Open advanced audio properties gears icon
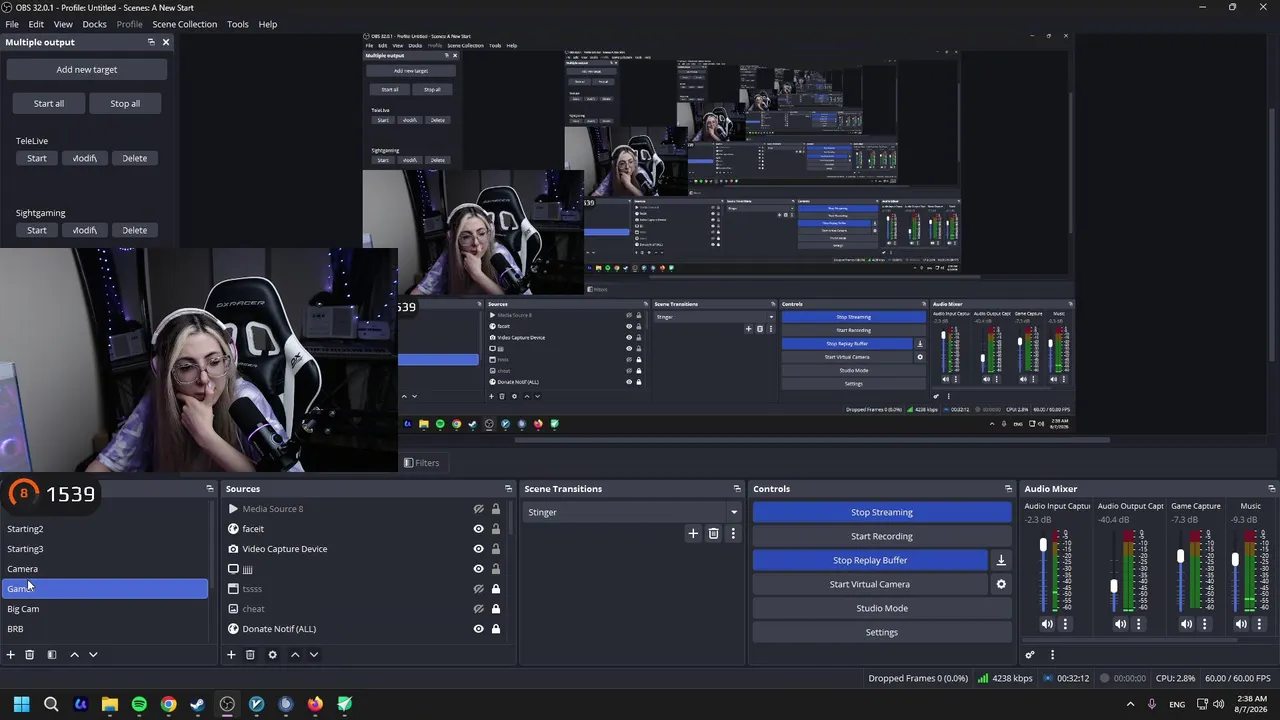1280x720 pixels. pos(1030,655)
